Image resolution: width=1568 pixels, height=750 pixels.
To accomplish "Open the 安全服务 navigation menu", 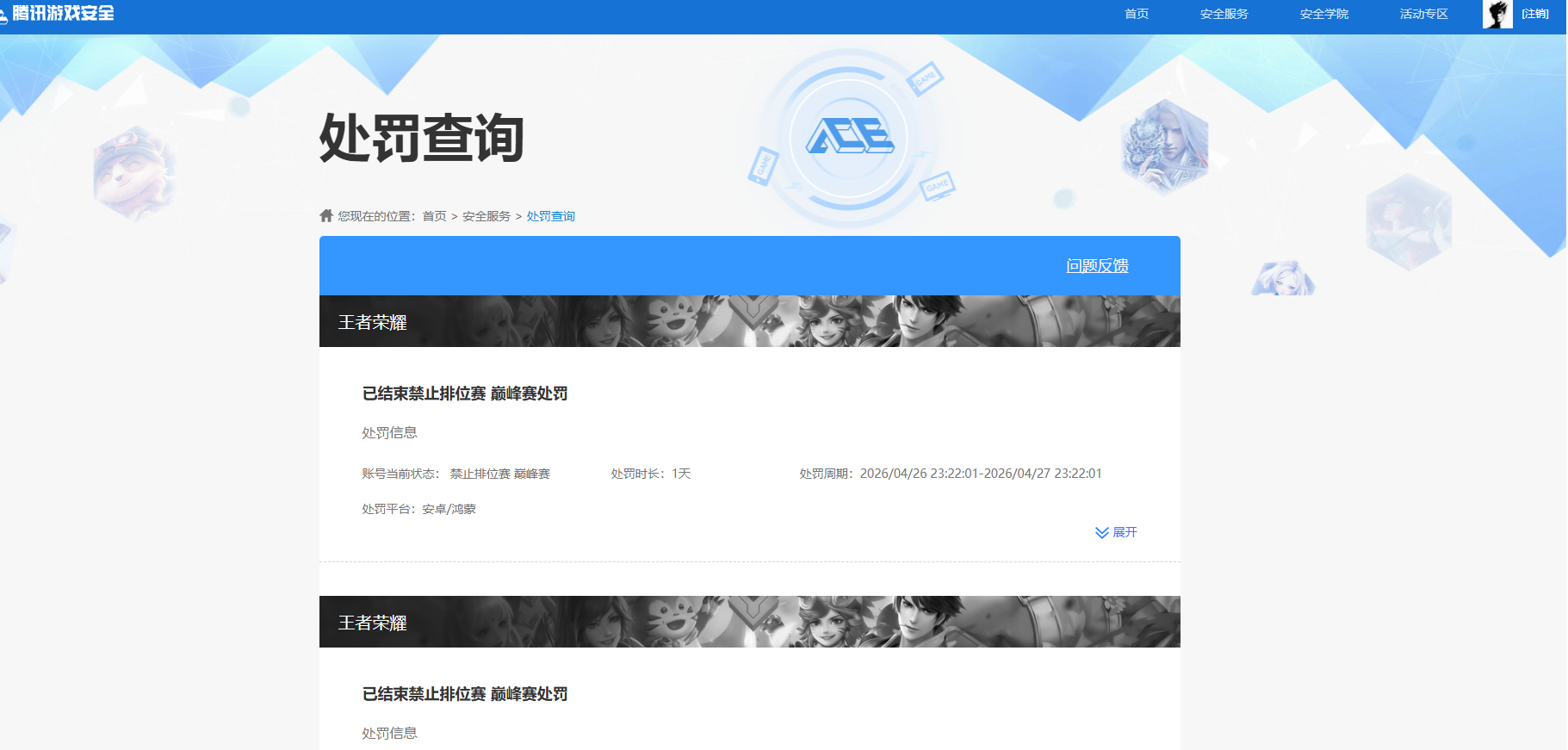I will [1224, 14].
